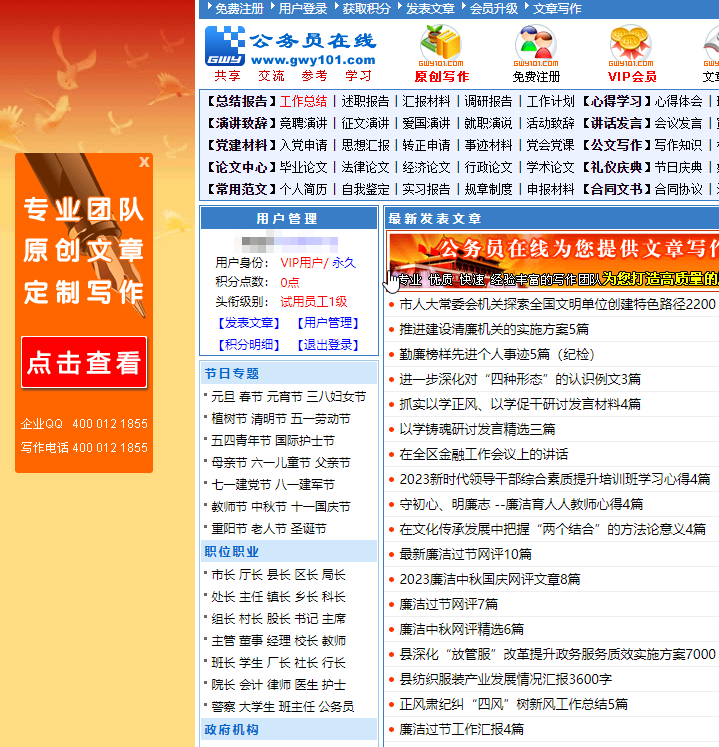Screen dimensions: 719x747
Task: Select 发表文章 in the top bar
Action: point(430,9)
